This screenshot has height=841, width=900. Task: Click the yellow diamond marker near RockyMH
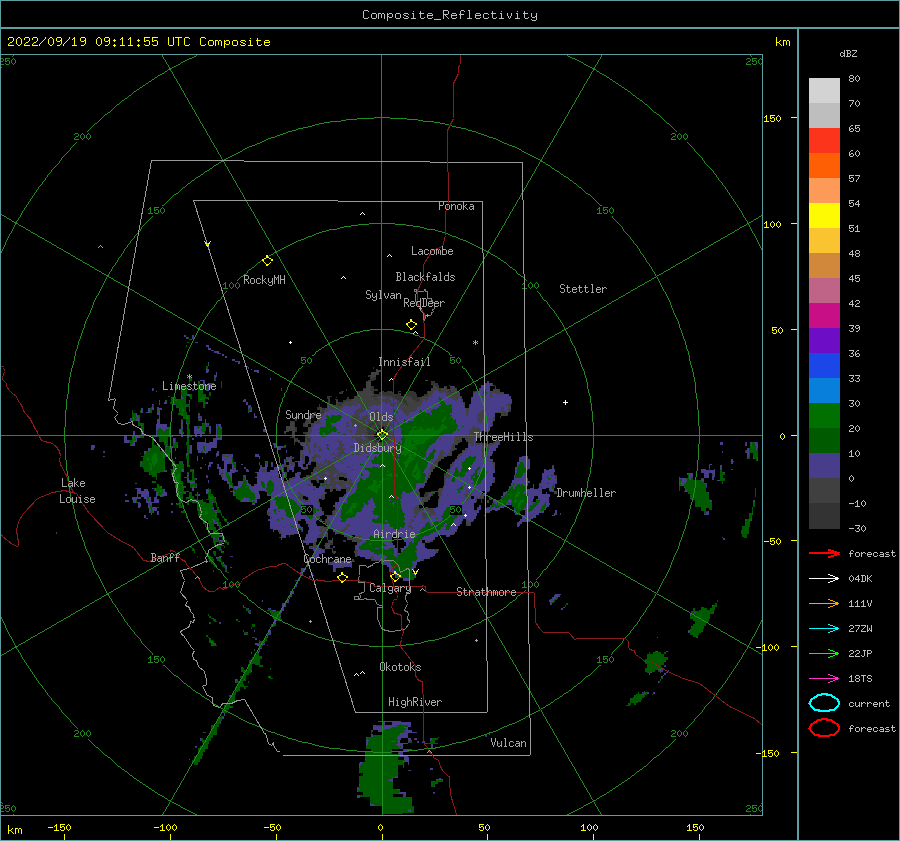267,261
